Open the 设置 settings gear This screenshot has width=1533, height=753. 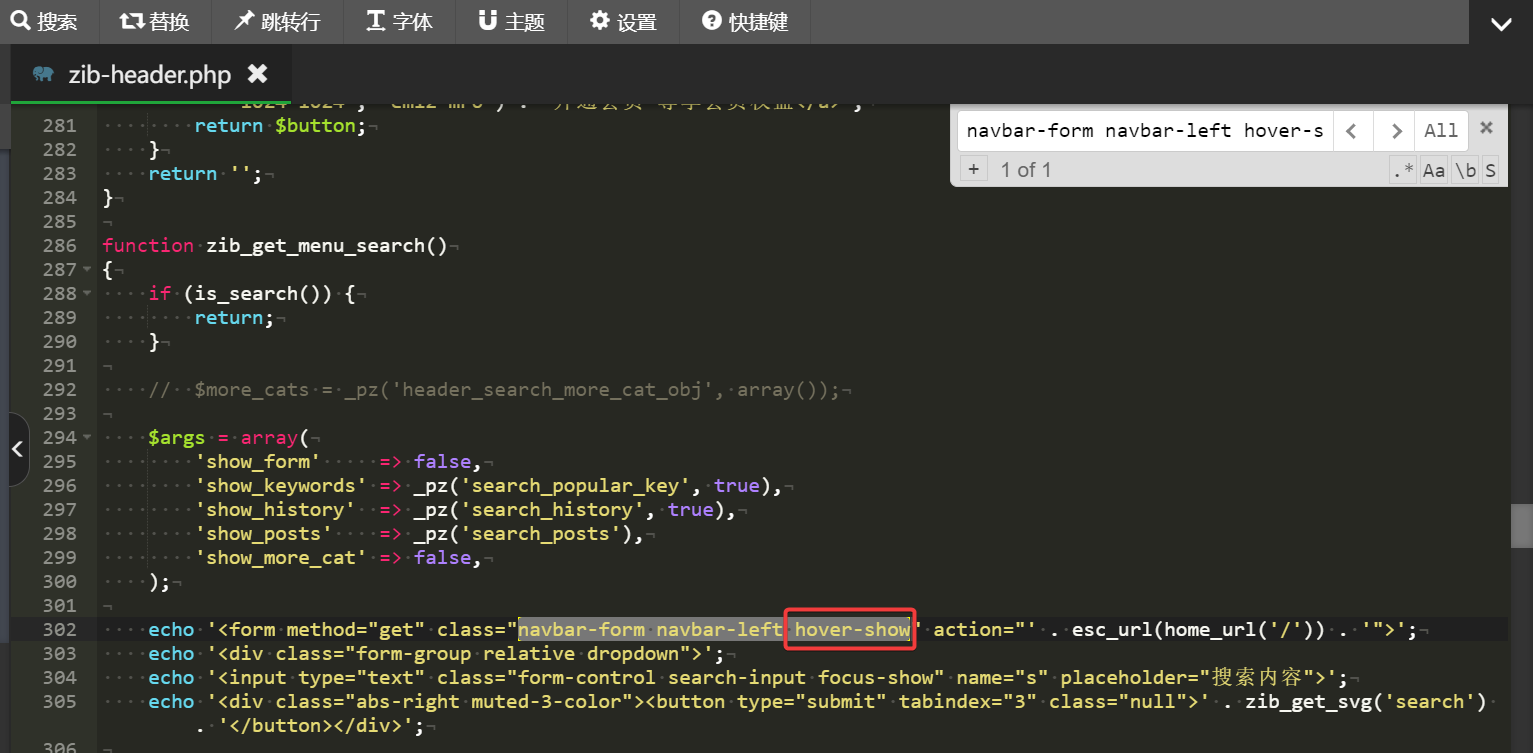pyautogui.click(x=623, y=22)
